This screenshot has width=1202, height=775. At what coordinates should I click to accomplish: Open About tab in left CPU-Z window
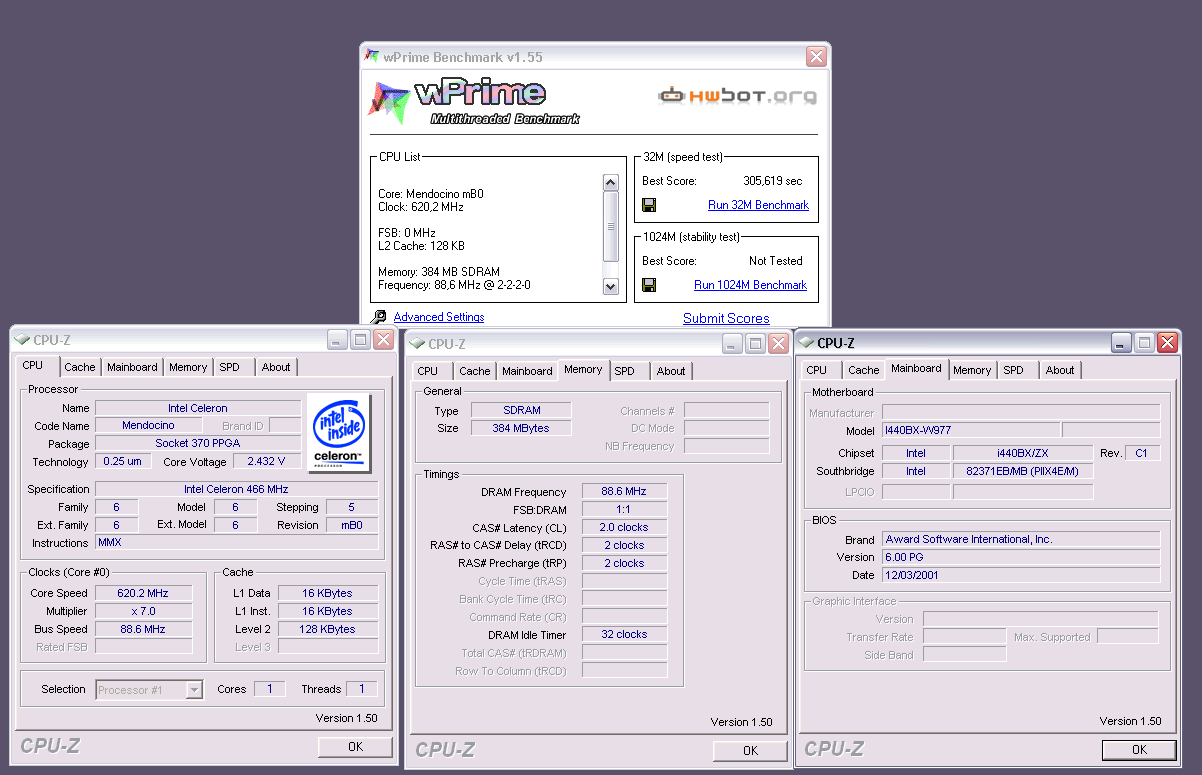276,367
